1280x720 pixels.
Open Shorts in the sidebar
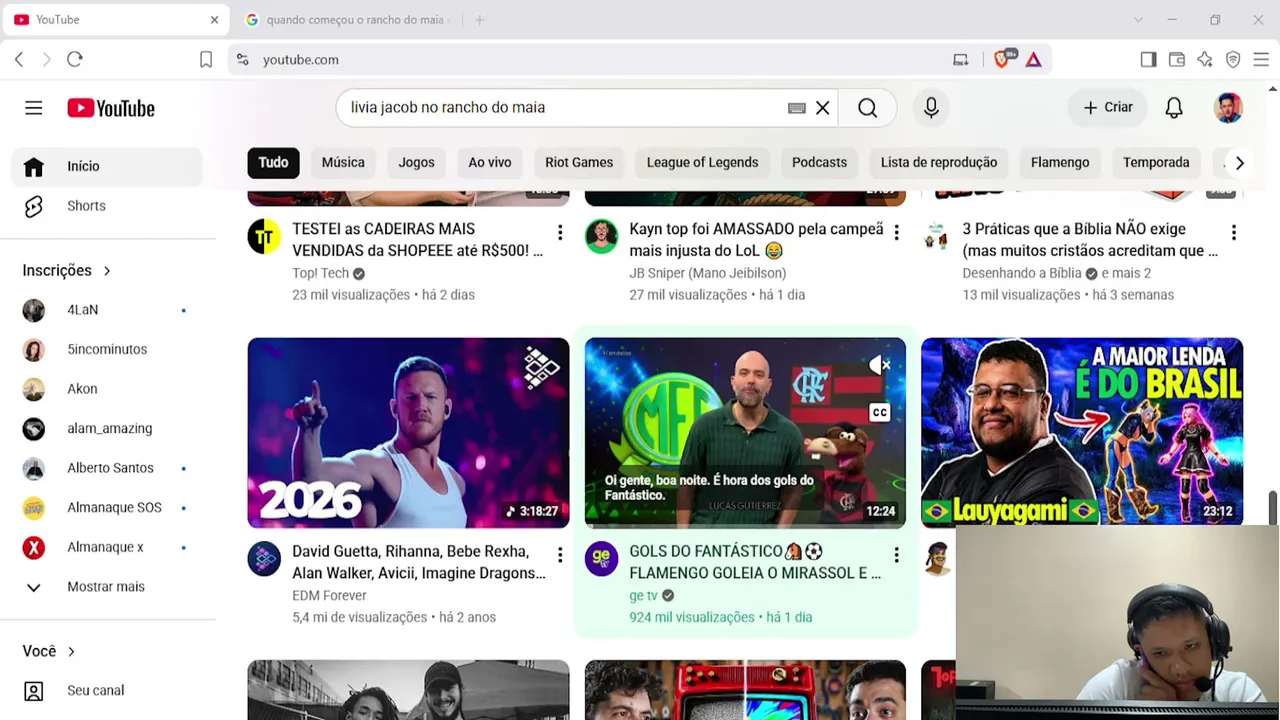click(108, 206)
